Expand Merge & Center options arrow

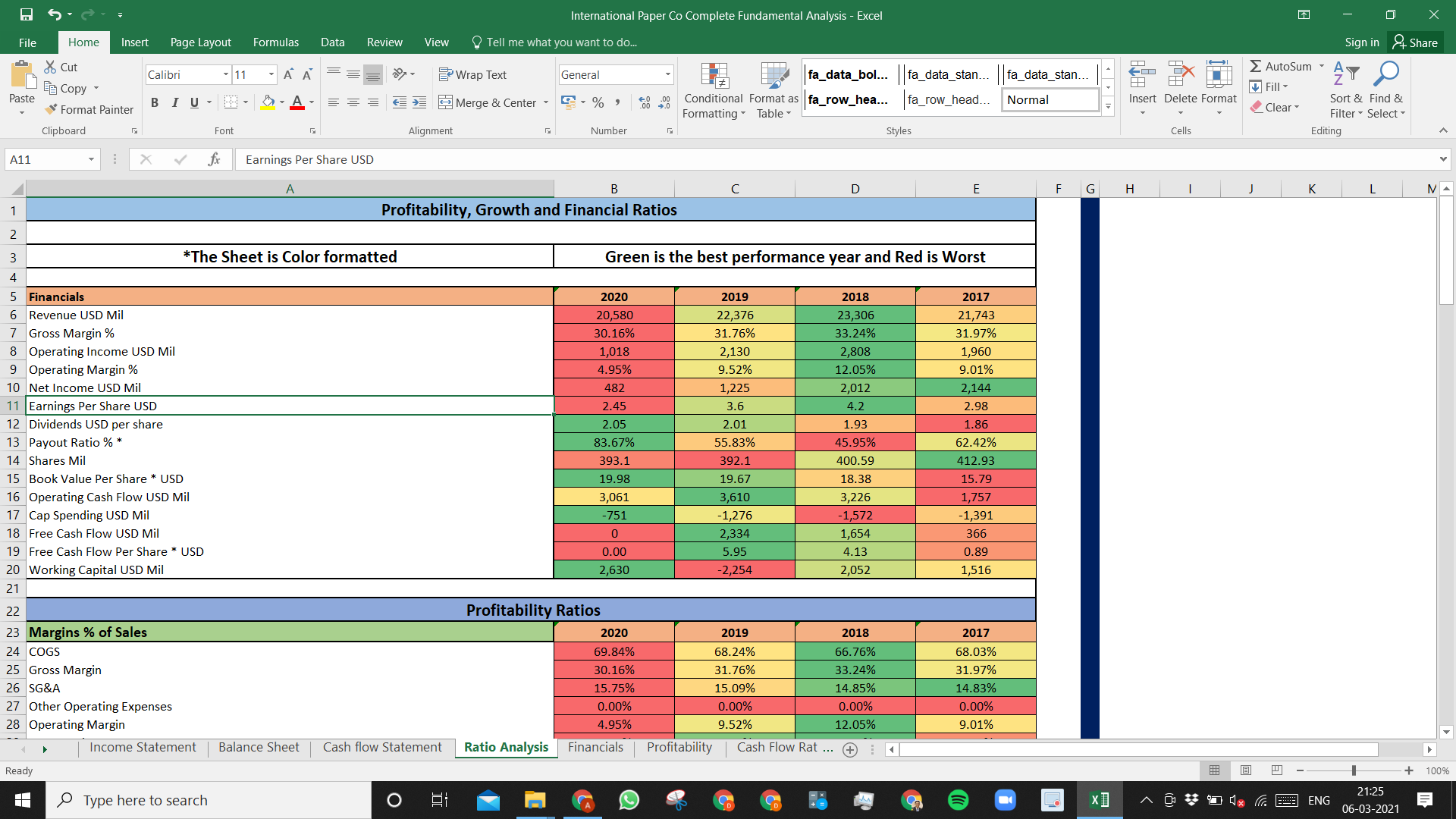545,102
